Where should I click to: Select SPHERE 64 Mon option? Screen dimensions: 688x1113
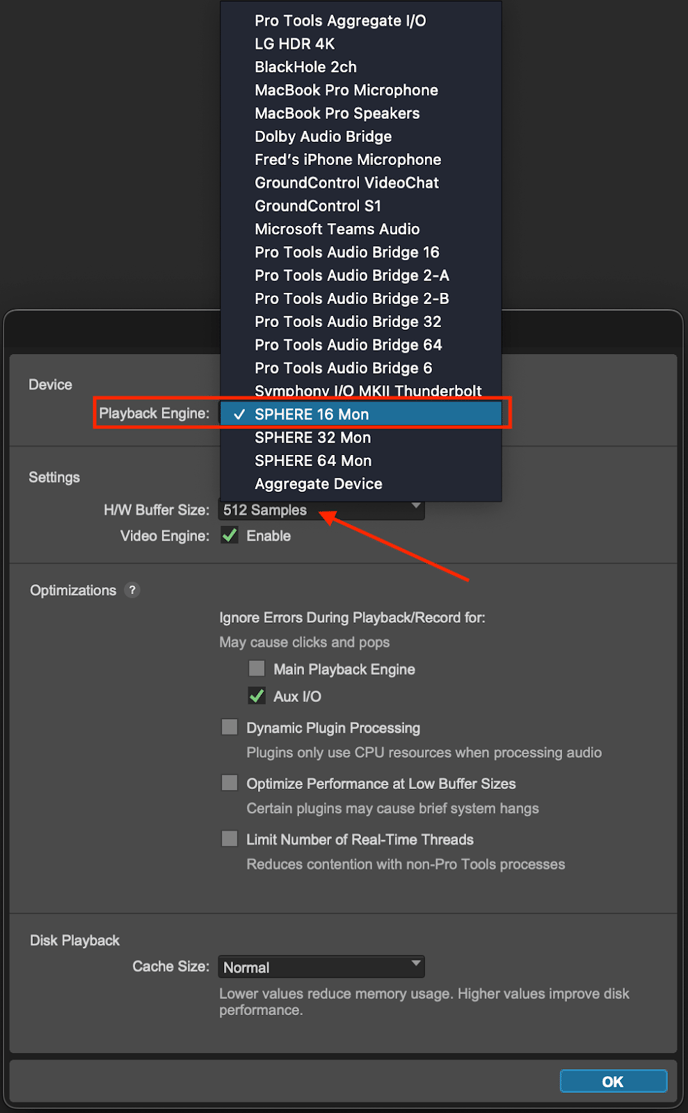point(313,460)
